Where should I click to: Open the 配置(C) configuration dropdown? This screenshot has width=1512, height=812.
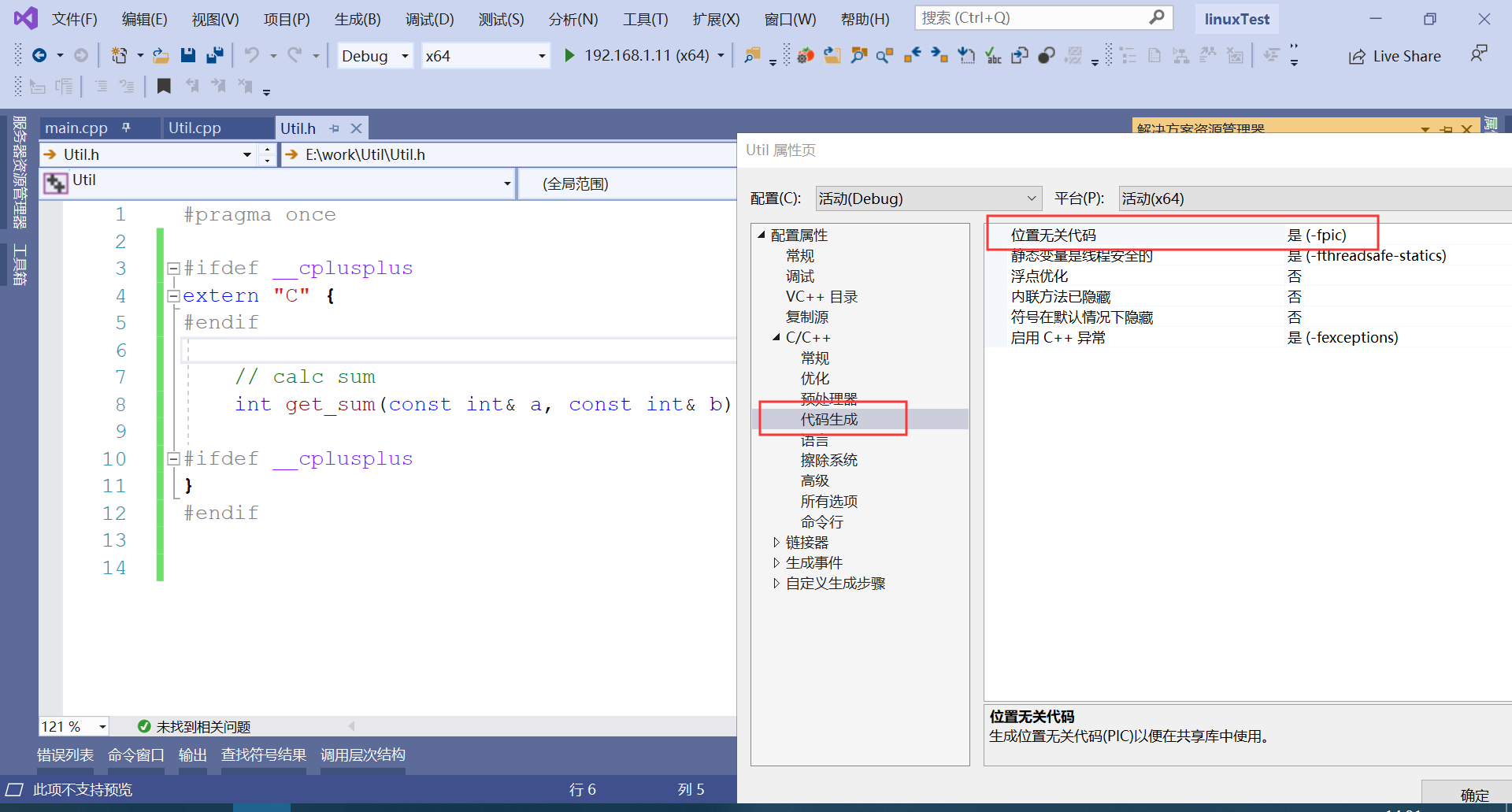928,198
